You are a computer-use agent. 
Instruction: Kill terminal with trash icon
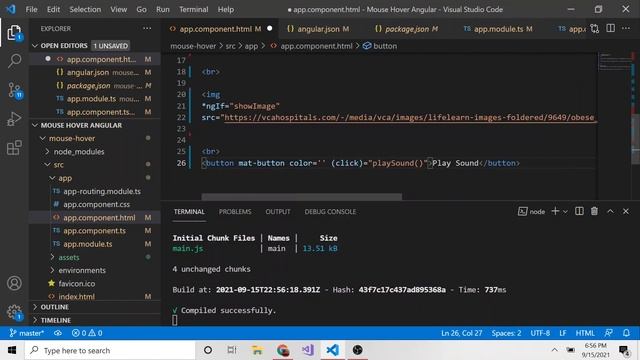(594, 211)
